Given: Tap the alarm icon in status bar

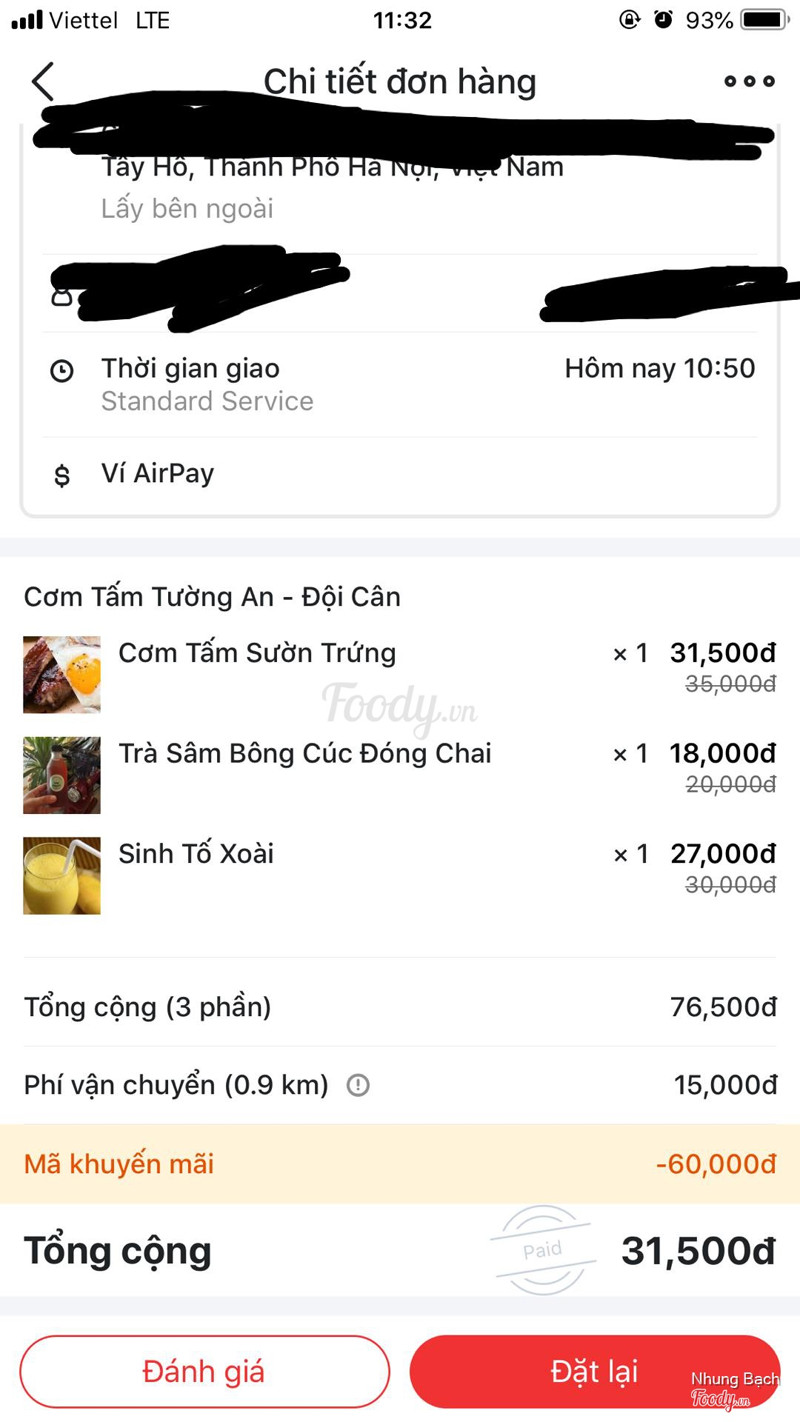Looking at the screenshot, I should click(663, 20).
